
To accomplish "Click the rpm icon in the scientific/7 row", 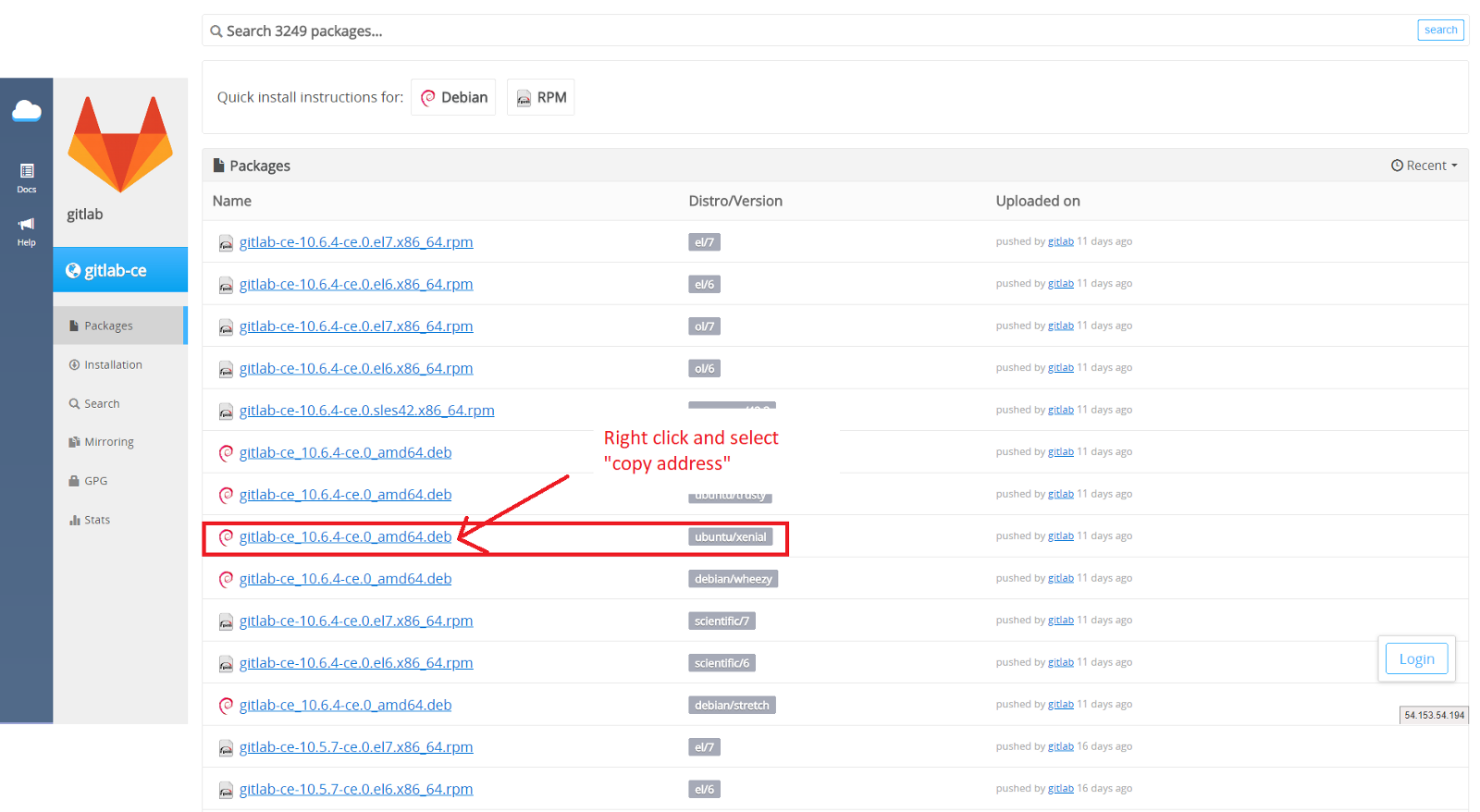I will point(226,622).
